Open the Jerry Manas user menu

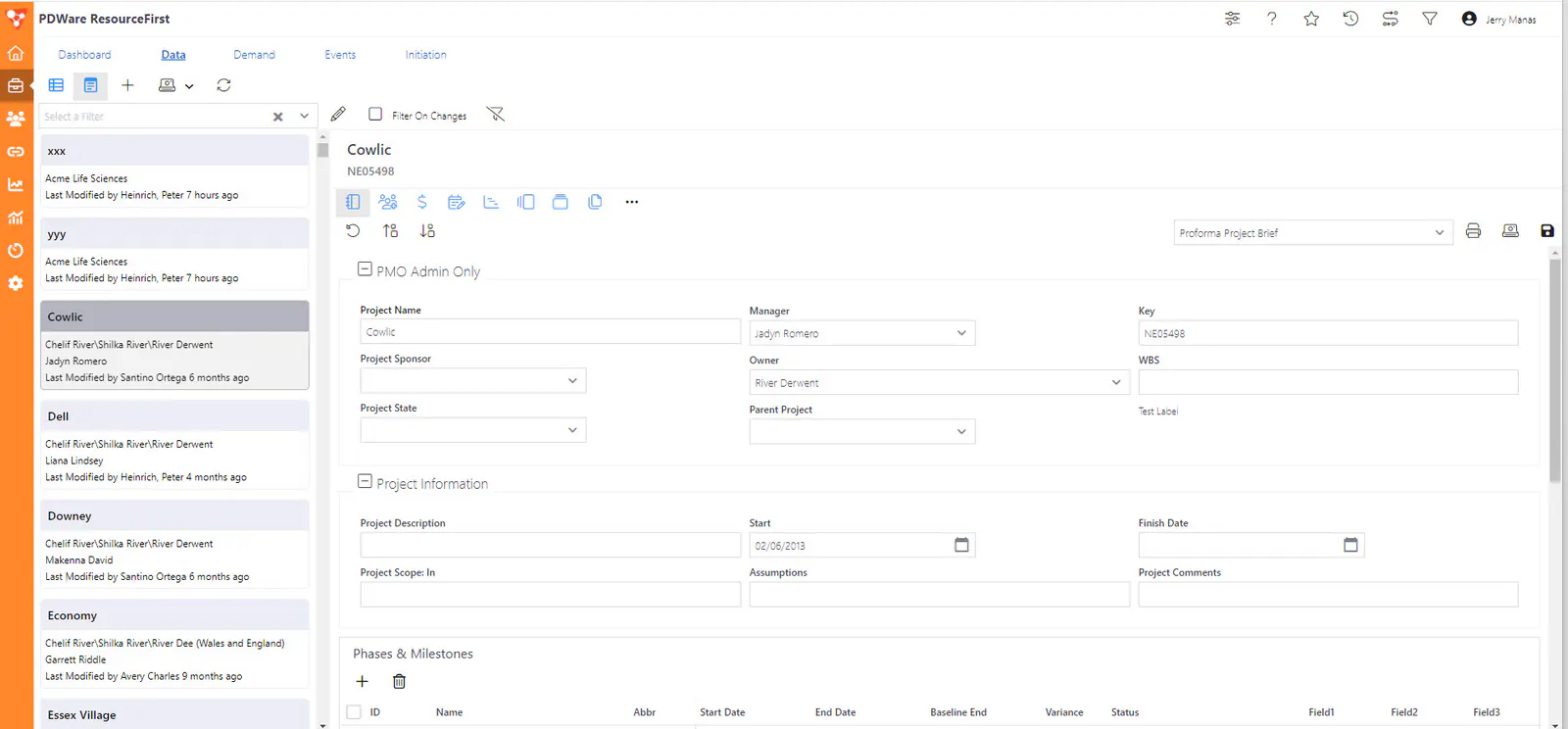[1498, 19]
